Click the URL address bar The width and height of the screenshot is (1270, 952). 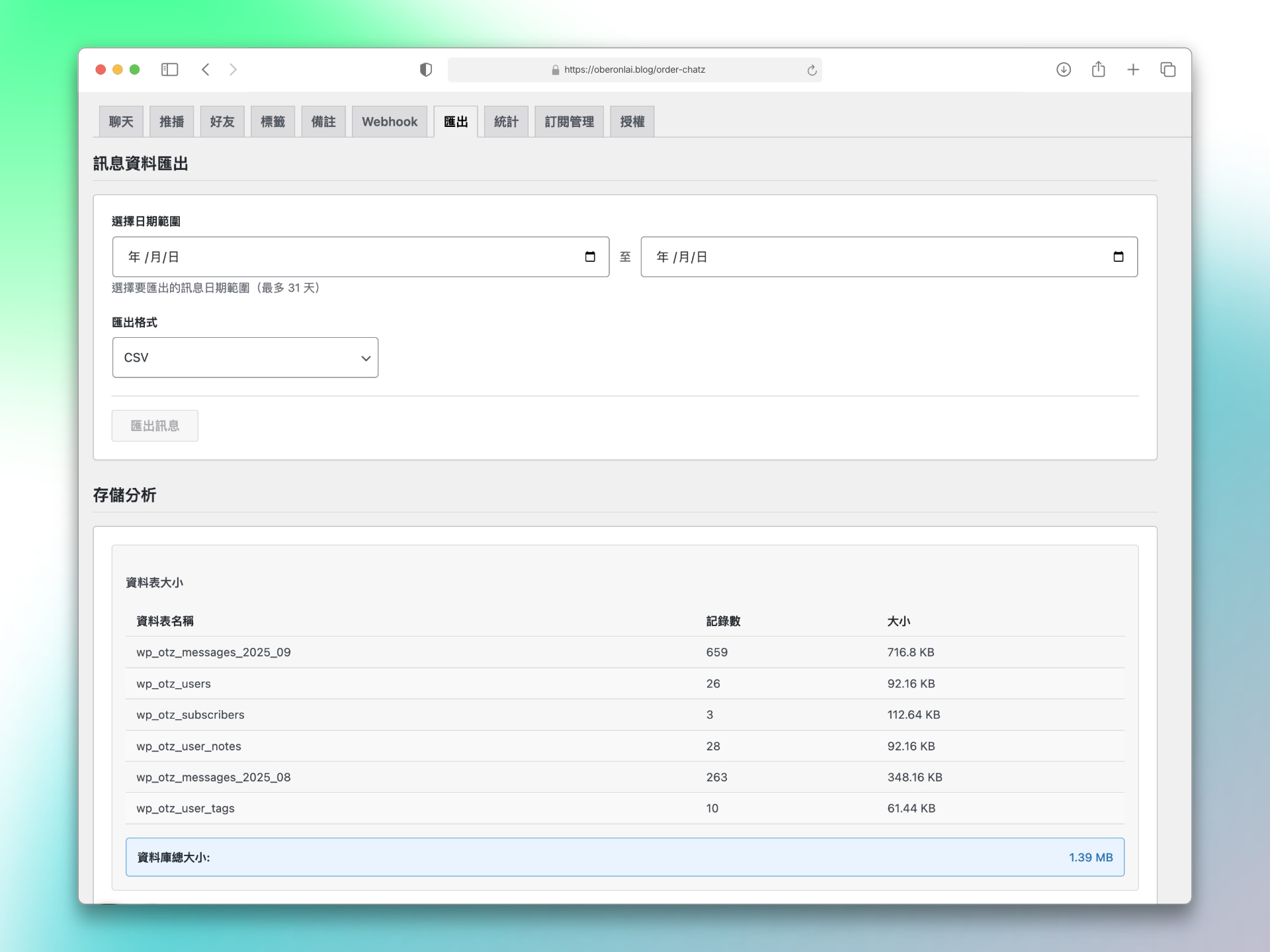pyautogui.click(x=634, y=69)
